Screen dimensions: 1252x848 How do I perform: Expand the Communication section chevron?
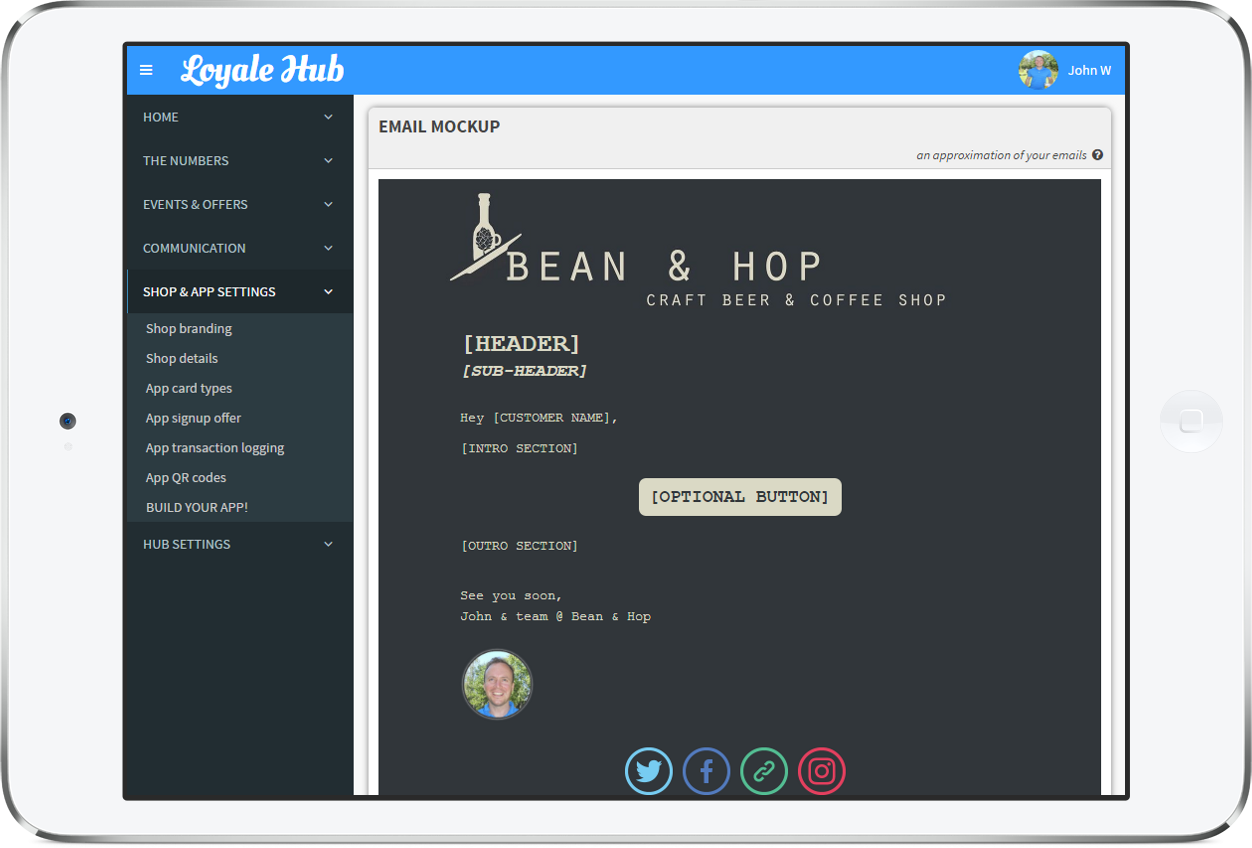(x=328, y=248)
